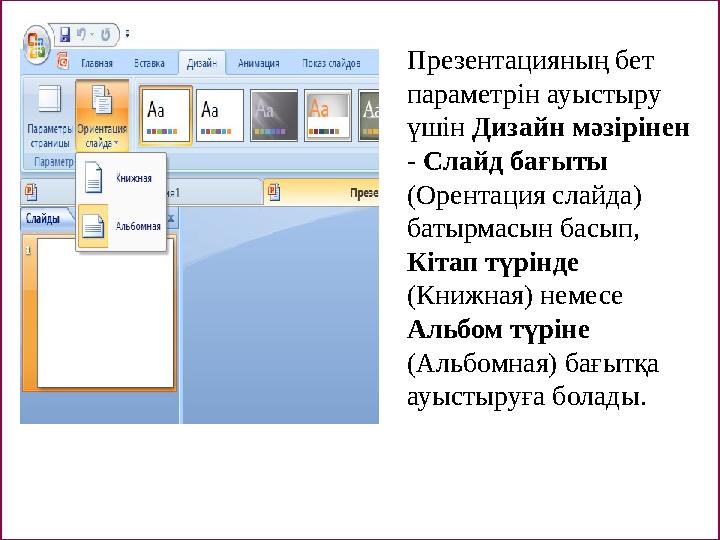Select slide 1 thumbnail in the panel
Screen dimensions: 720x540
(x=105, y=313)
